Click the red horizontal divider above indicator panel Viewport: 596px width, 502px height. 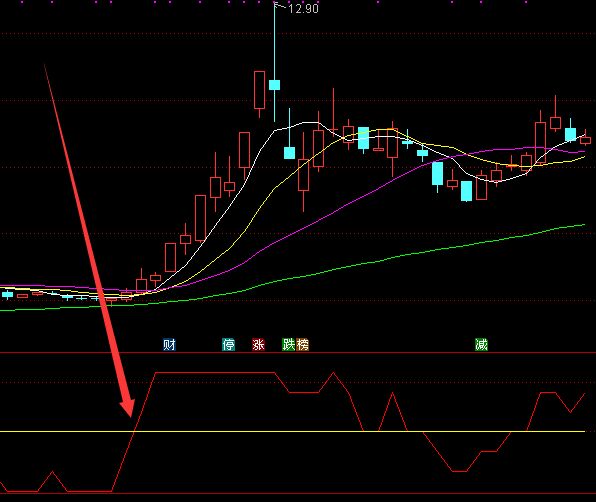[x=298, y=353]
